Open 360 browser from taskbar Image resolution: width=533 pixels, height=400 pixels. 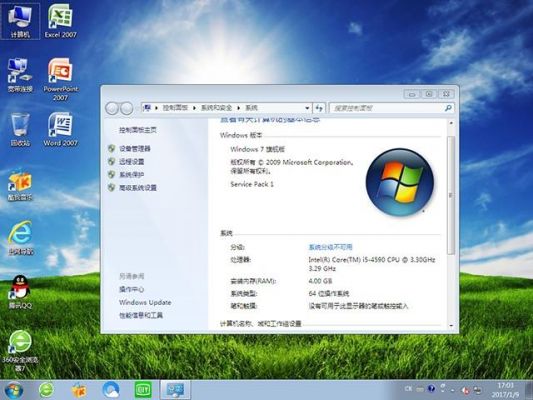[46, 390]
